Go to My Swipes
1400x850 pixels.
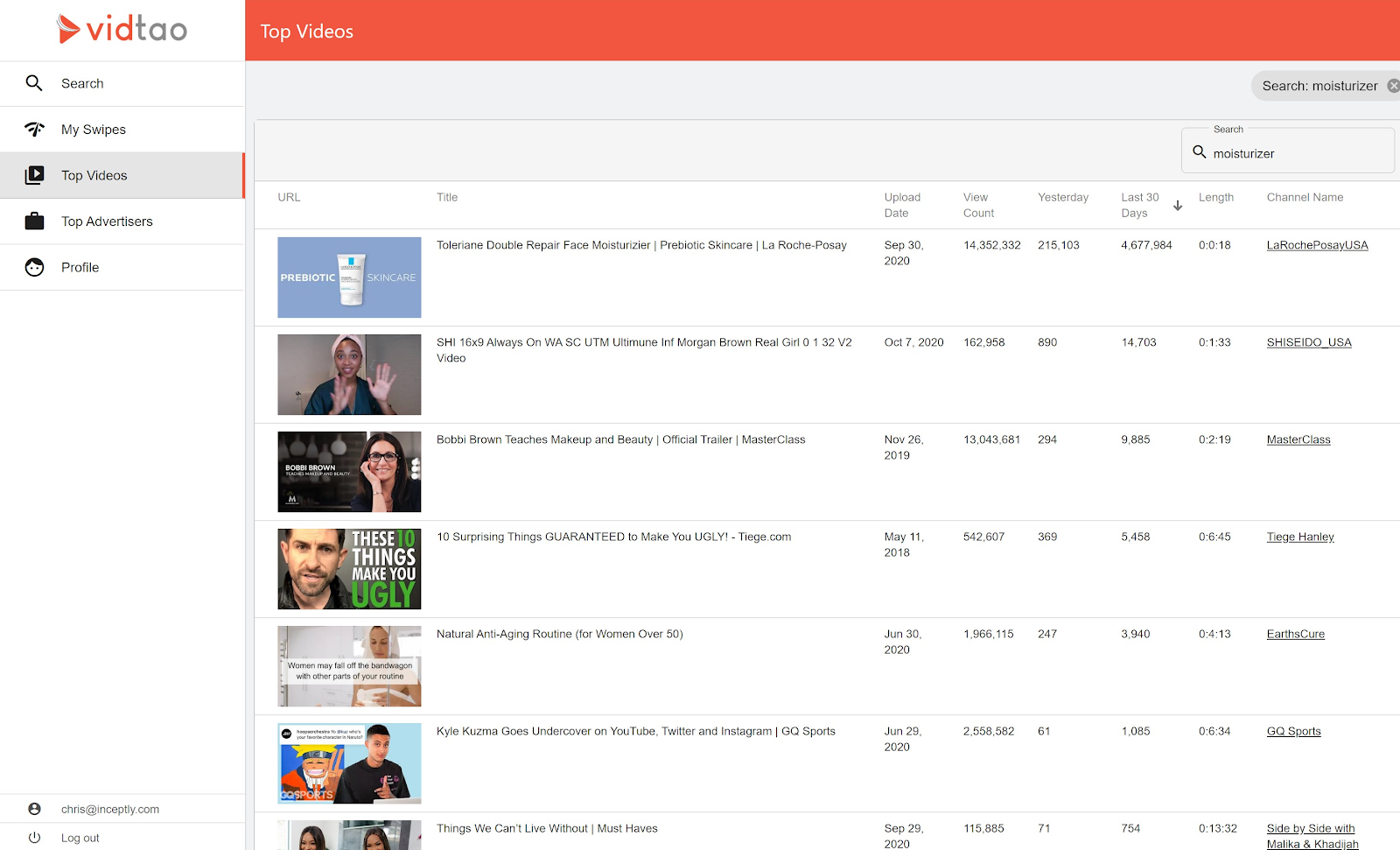pos(122,130)
